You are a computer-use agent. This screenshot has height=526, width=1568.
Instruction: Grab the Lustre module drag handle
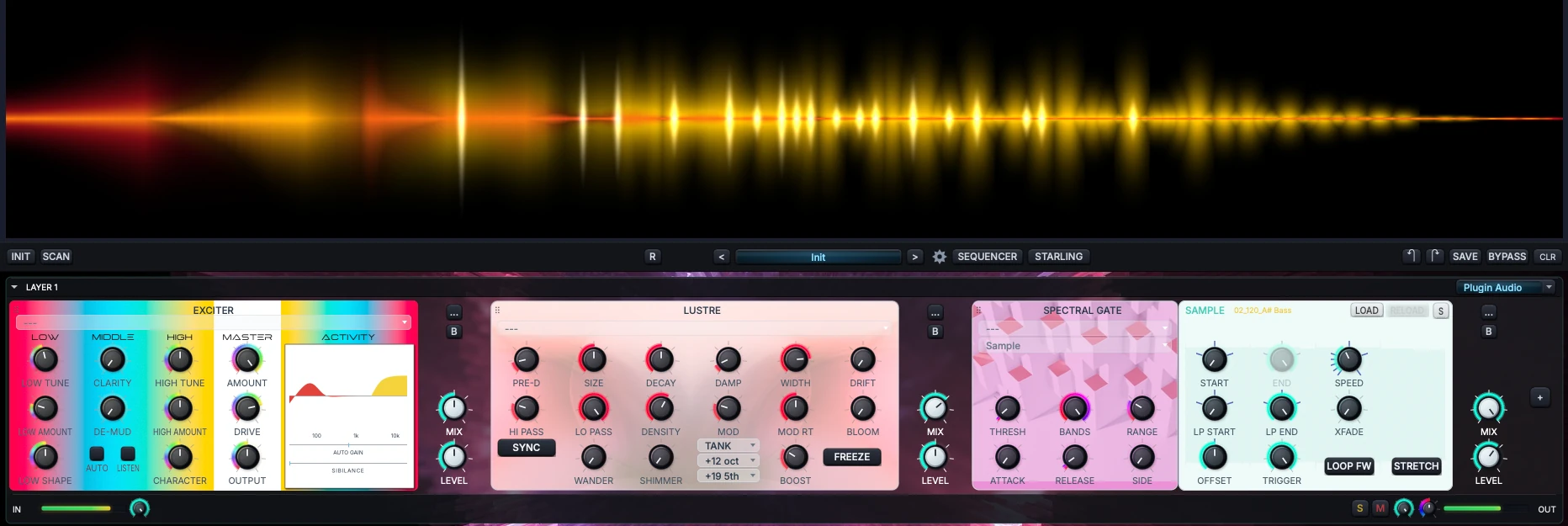[x=497, y=311]
